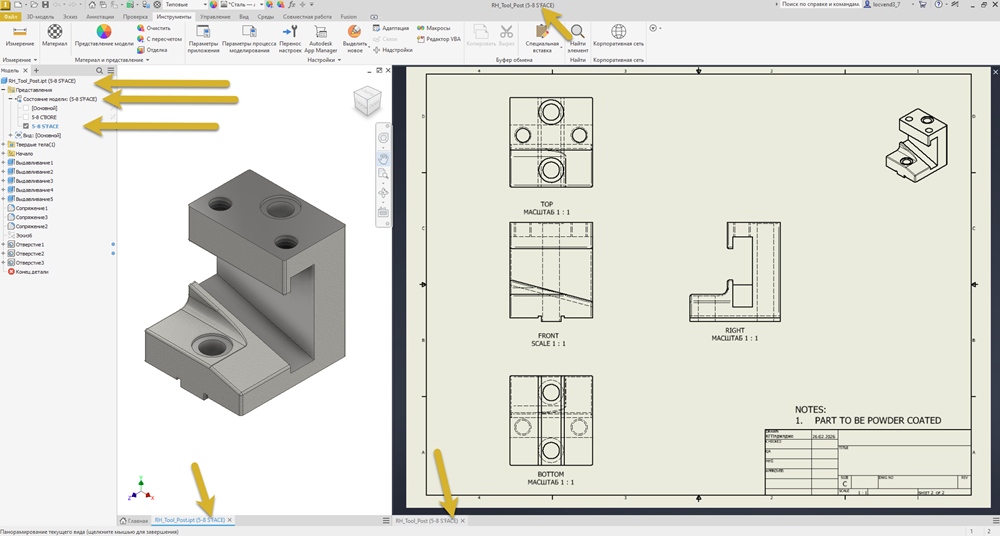Click the search icon in model browser

[x=99, y=70]
